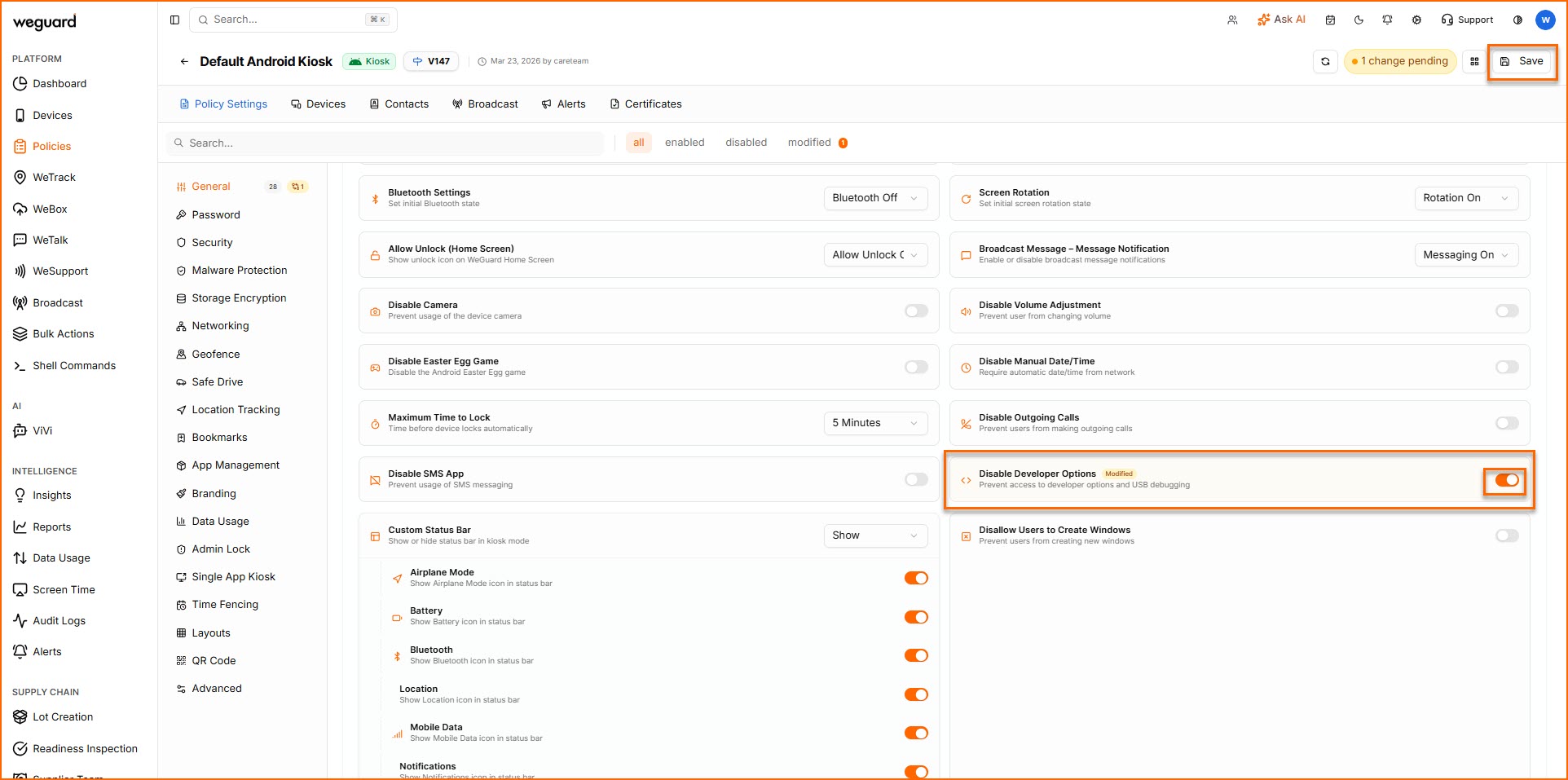Open the Bluetooth Settings dropdown
The height and width of the screenshot is (780, 1568).
pyautogui.click(x=875, y=198)
